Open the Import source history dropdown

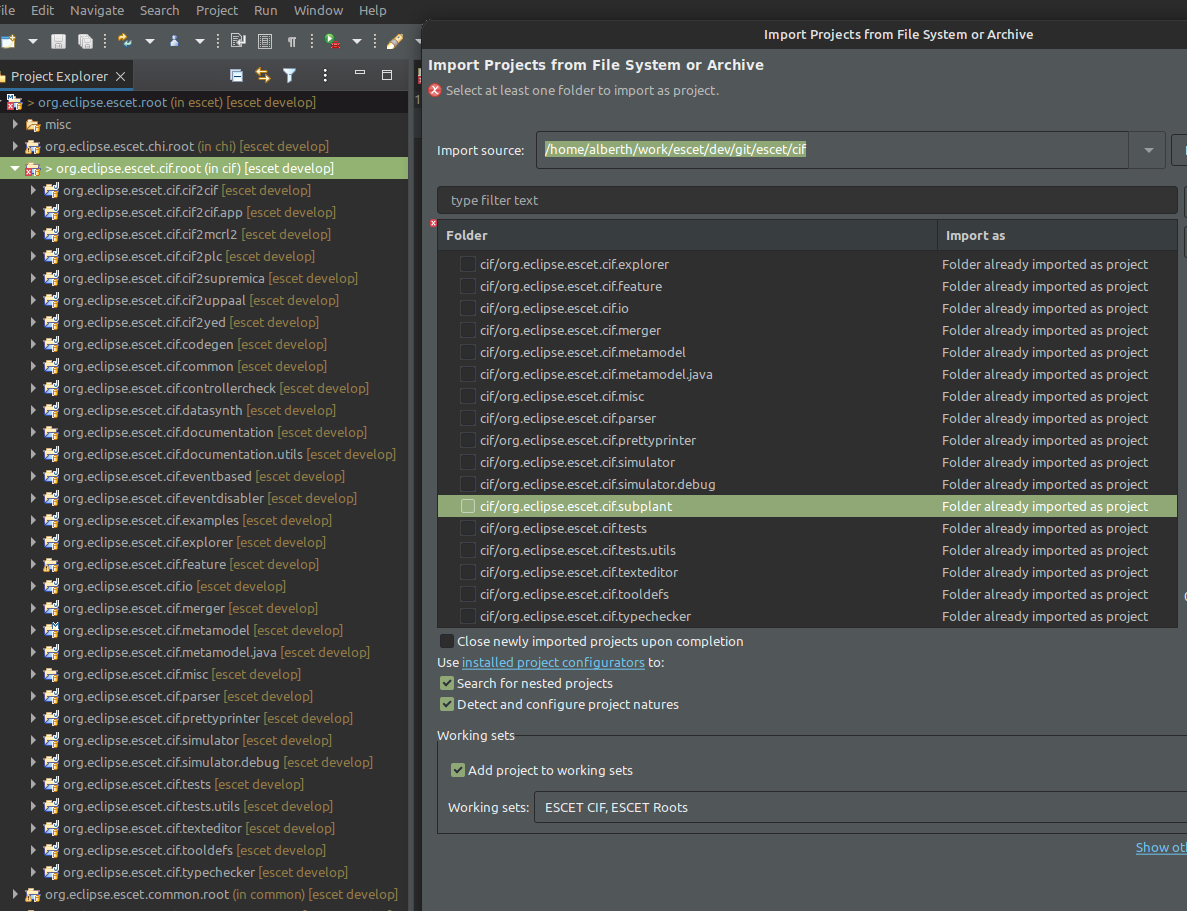(1148, 150)
